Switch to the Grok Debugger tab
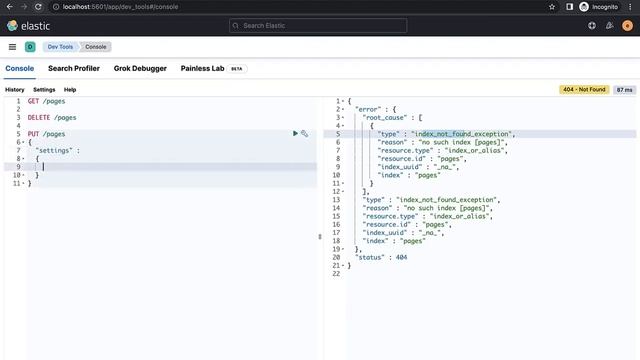Screen dimensions: 640x360 (140, 69)
